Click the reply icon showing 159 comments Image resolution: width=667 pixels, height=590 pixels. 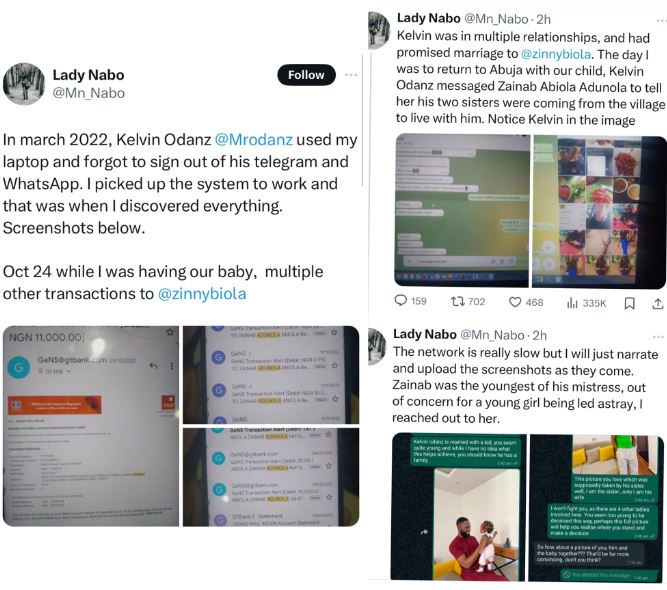401,301
